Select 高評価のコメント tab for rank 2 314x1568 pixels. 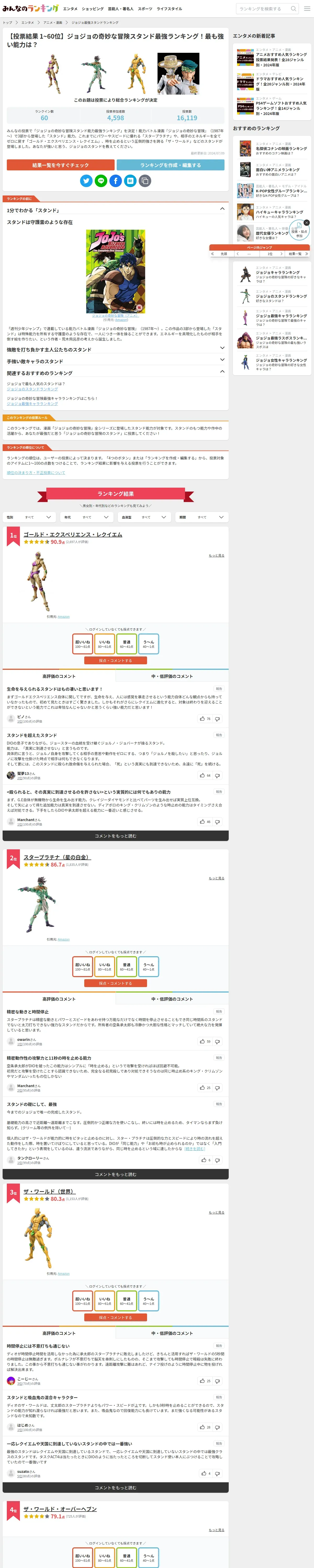tap(59, 999)
